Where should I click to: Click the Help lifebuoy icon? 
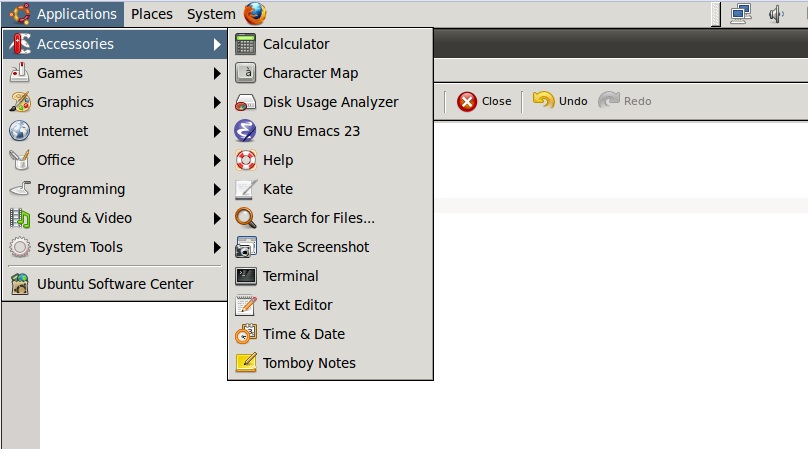[245, 160]
